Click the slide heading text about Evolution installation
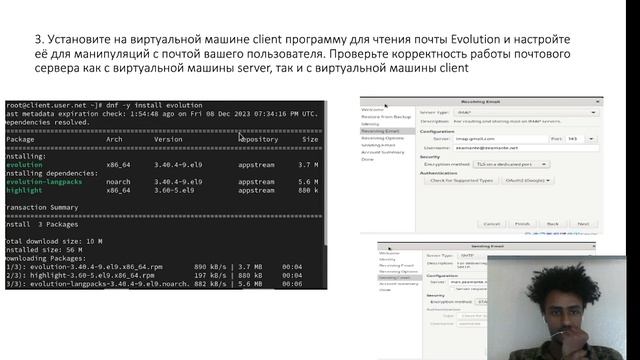640x360 pixels. pos(302,53)
